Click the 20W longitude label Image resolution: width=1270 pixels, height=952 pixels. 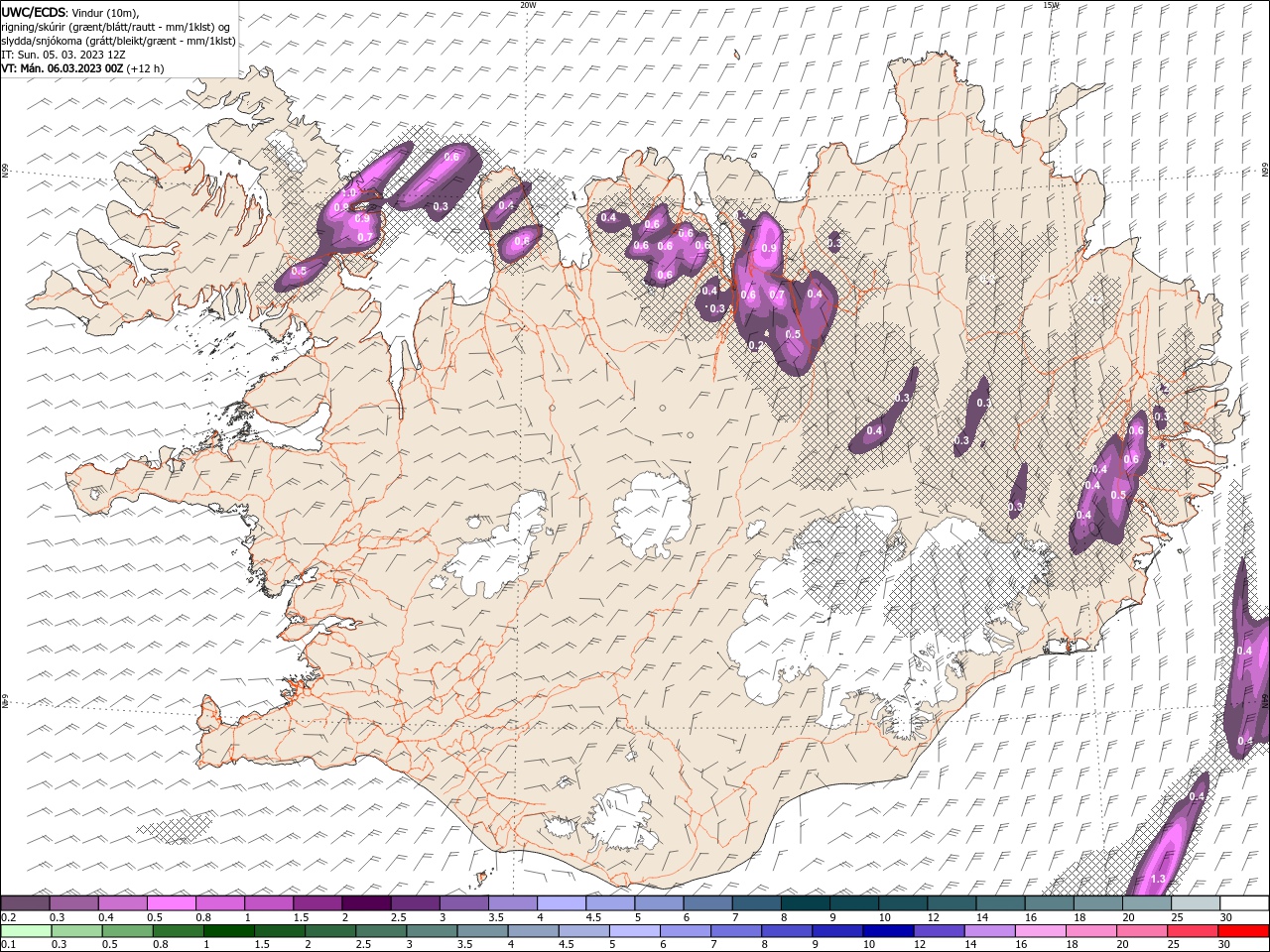pos(528,4)
